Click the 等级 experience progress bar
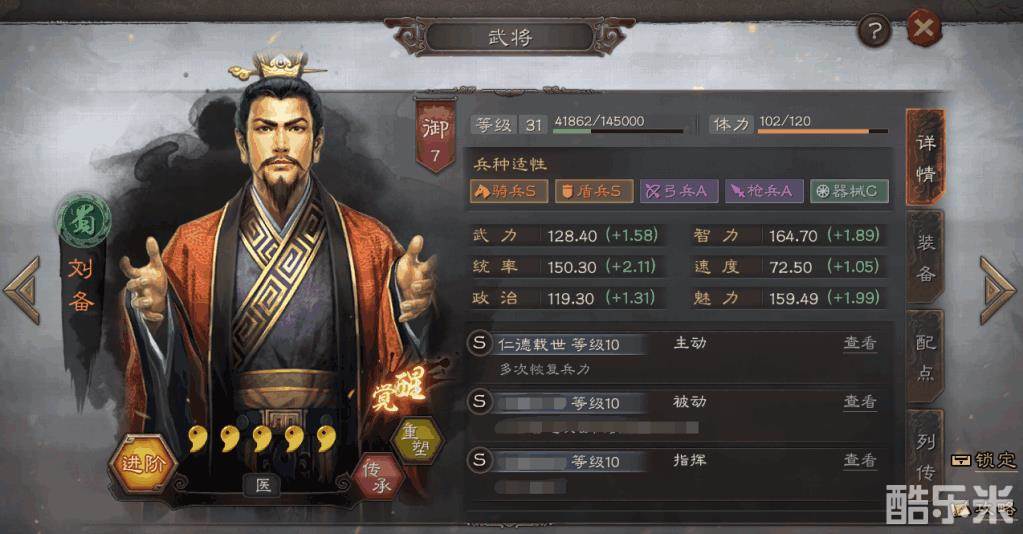1023x534 pixels. coord(618,131)
